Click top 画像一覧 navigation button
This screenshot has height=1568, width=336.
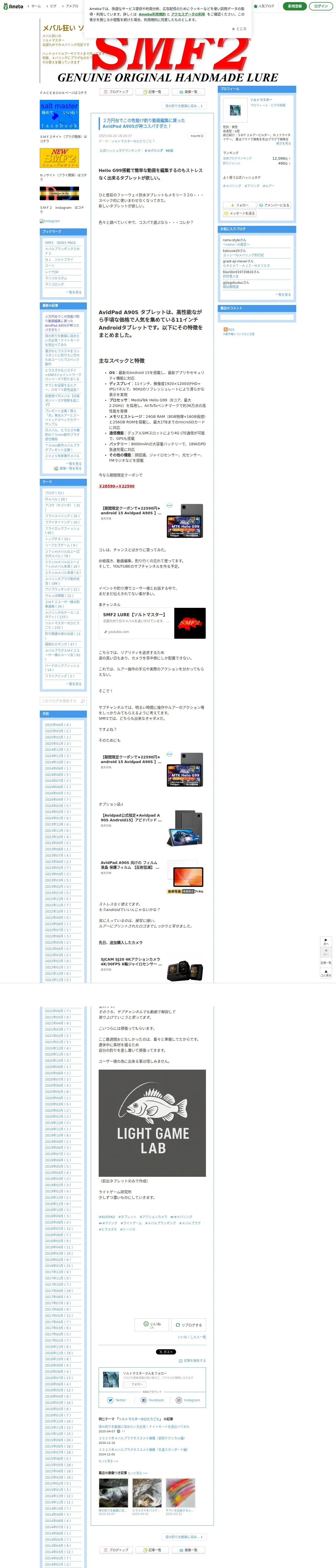(188, 92)
